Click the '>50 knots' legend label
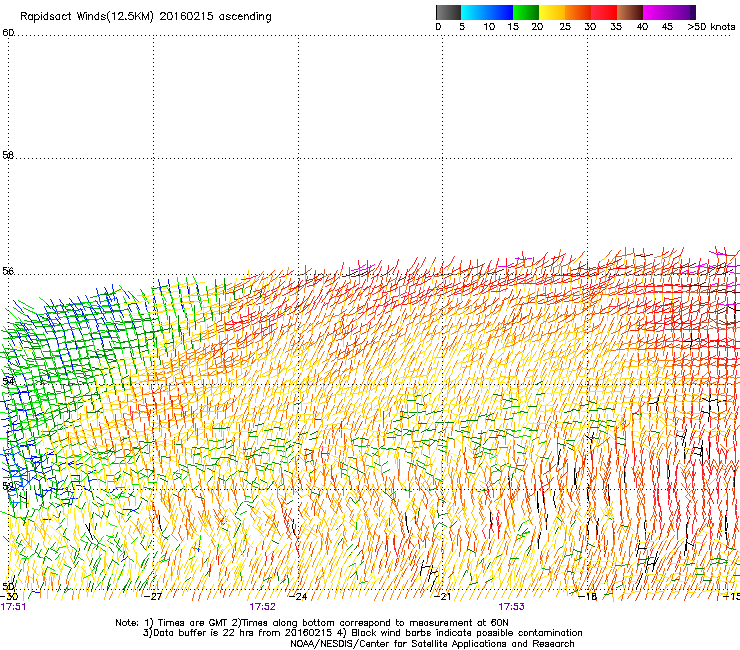 (711, 27)
